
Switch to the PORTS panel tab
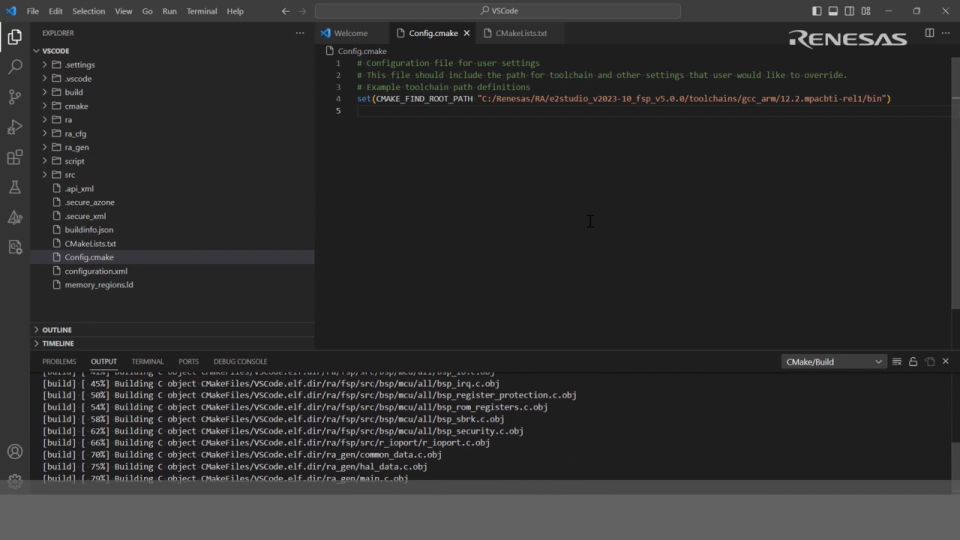tap(189, 362)
